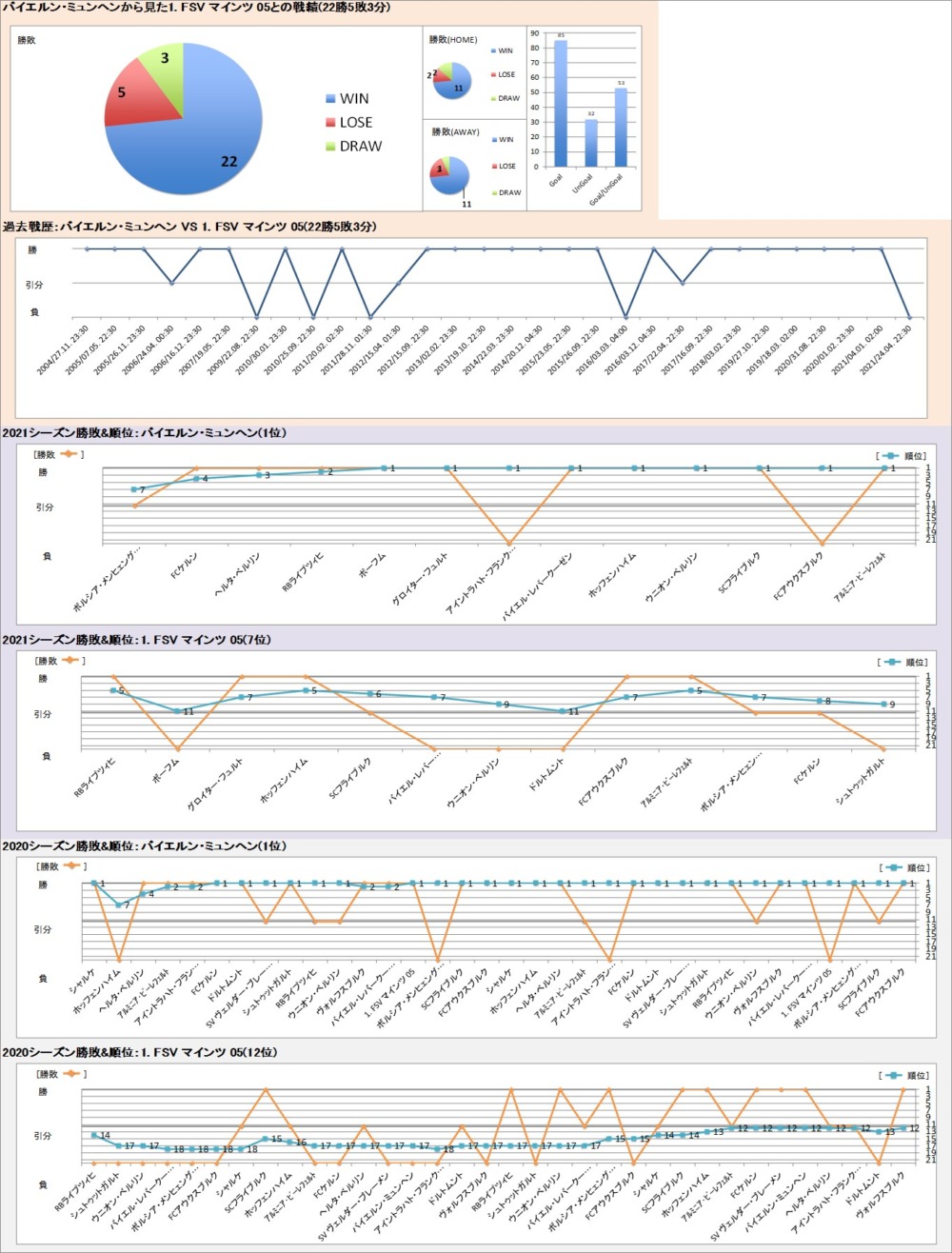Click rank 2 point at RBライプツィヒ, 2021 Bayern chart
The height and width of the screenshot is (1253, 952).
coord(322,471)
